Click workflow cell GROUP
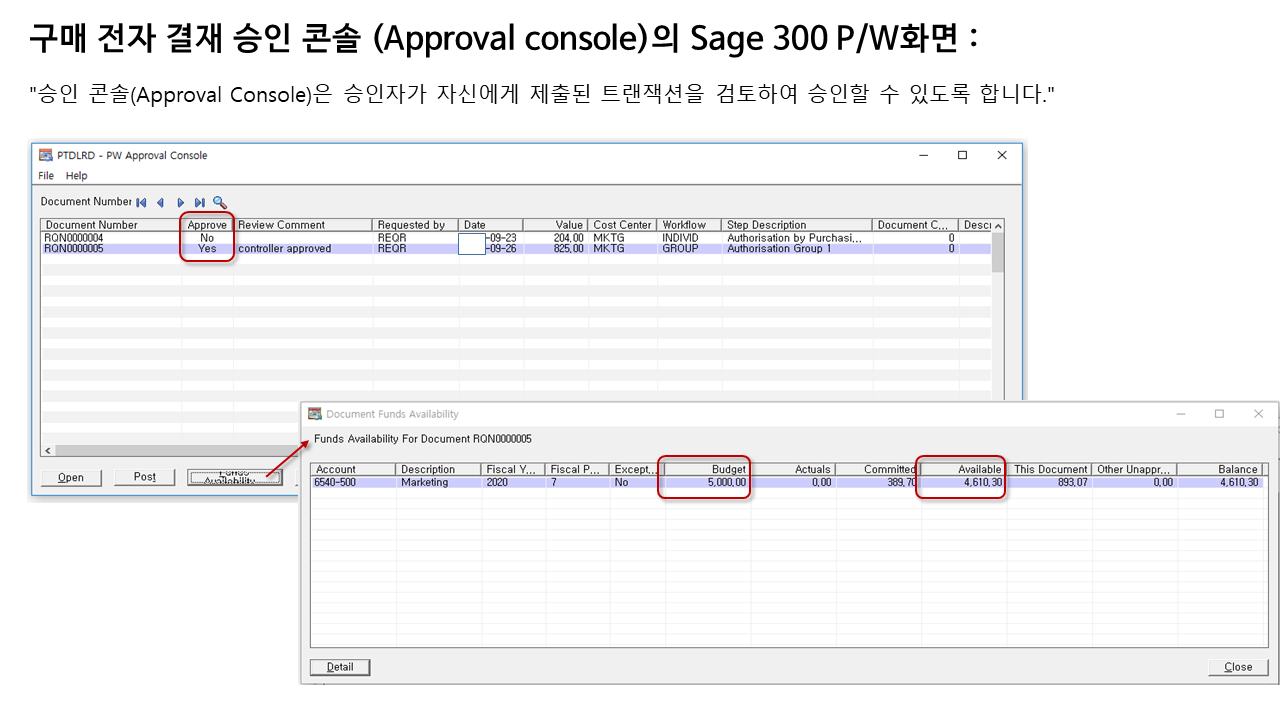The width and height of the screenshot is (1280, 720). tap(689, 248)
